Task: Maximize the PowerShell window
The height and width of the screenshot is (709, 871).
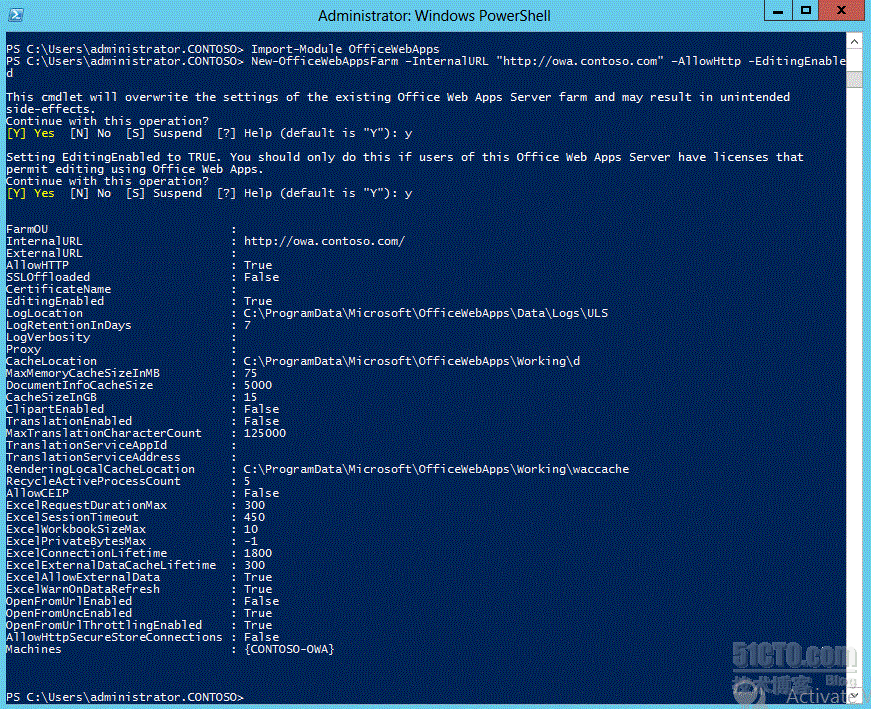Action: pos(805,11)
